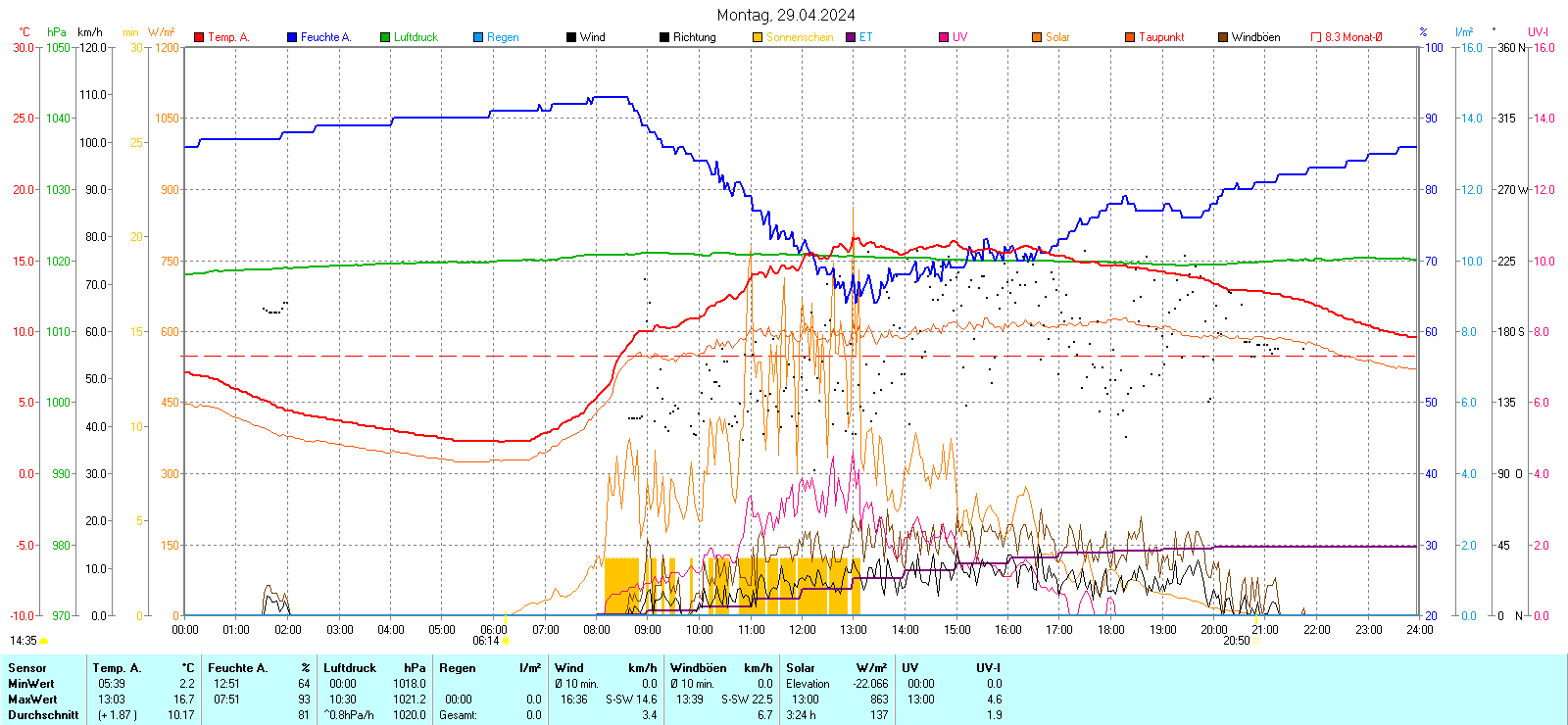
Task: Click the sunset sun icon beside 20:50
Action: point(1256,641)
